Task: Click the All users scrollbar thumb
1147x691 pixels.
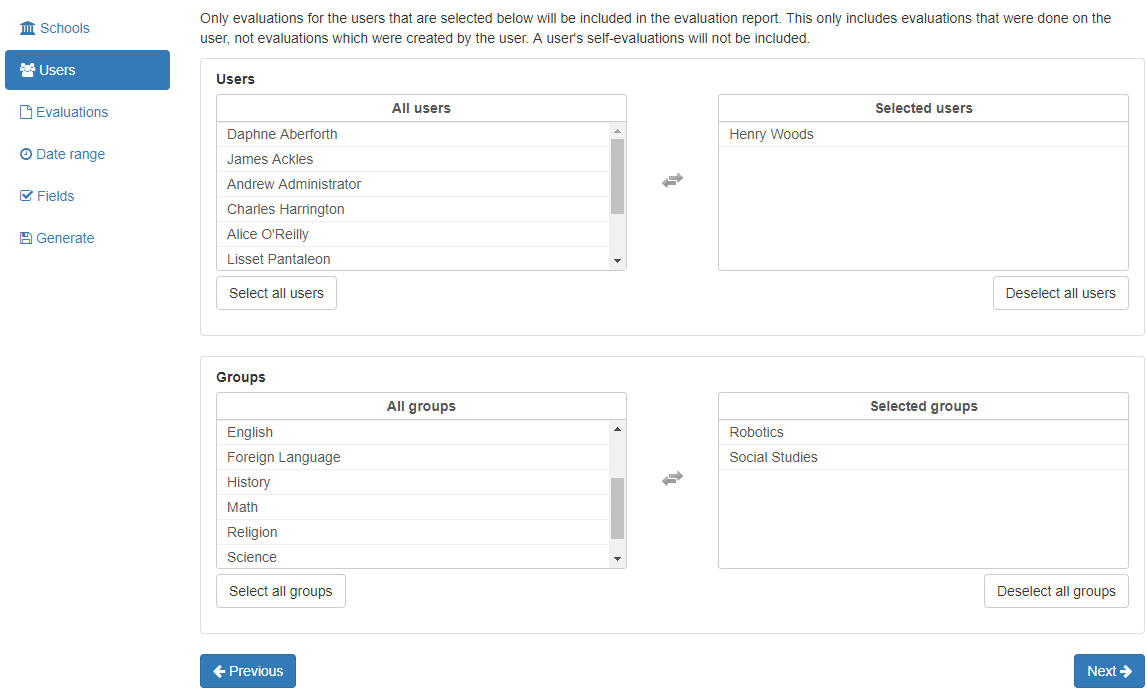Action: (617, 176)
